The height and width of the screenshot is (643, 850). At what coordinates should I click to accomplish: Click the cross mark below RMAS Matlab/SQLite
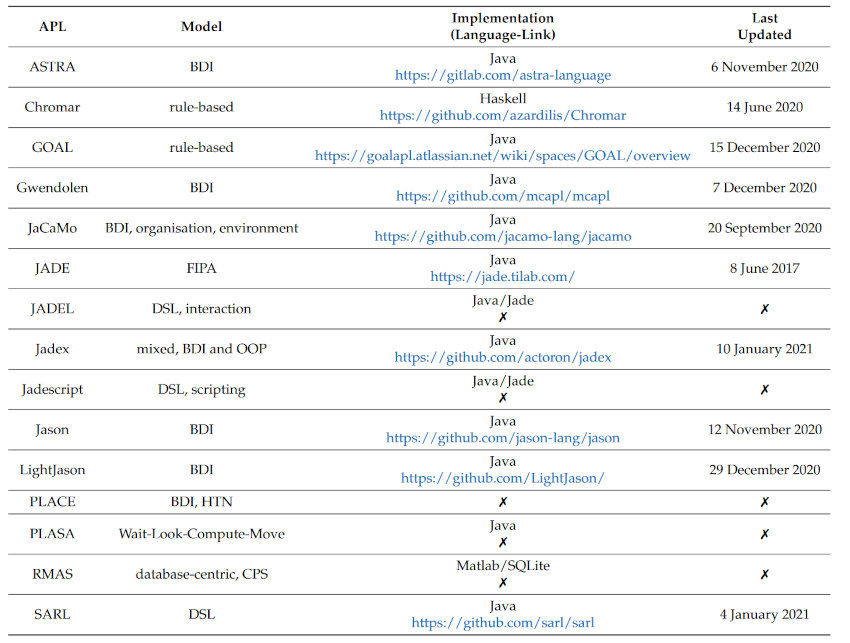click(503, 582)
